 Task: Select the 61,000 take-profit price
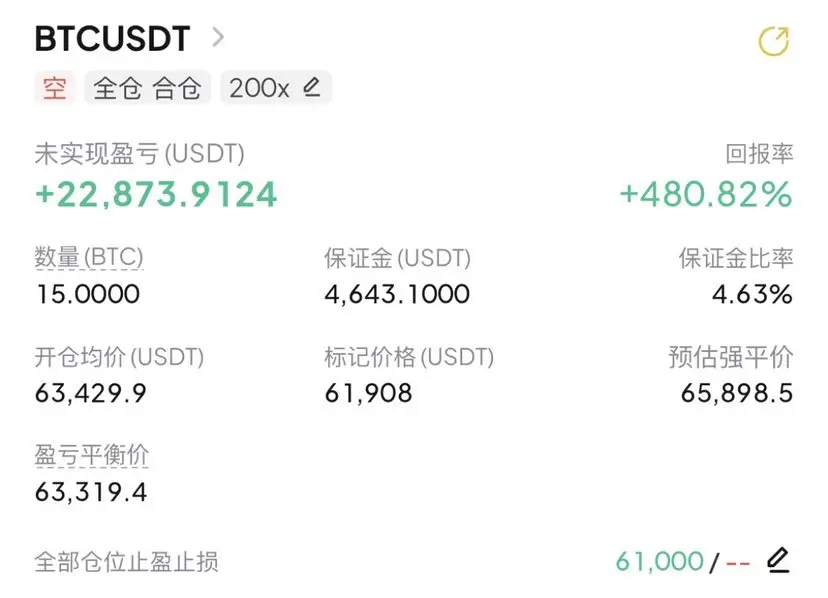point(660,562)
